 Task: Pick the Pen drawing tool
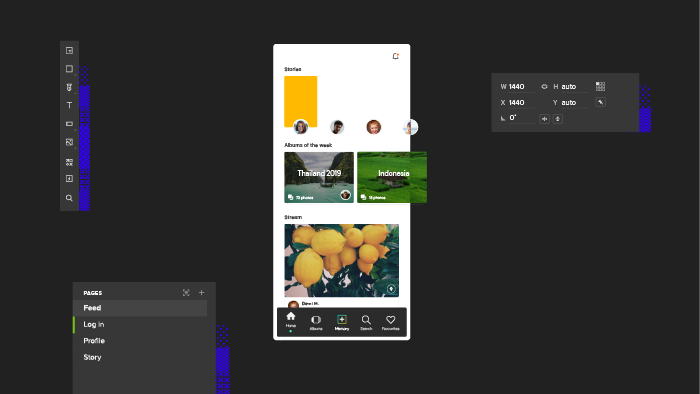pos(69,87)
